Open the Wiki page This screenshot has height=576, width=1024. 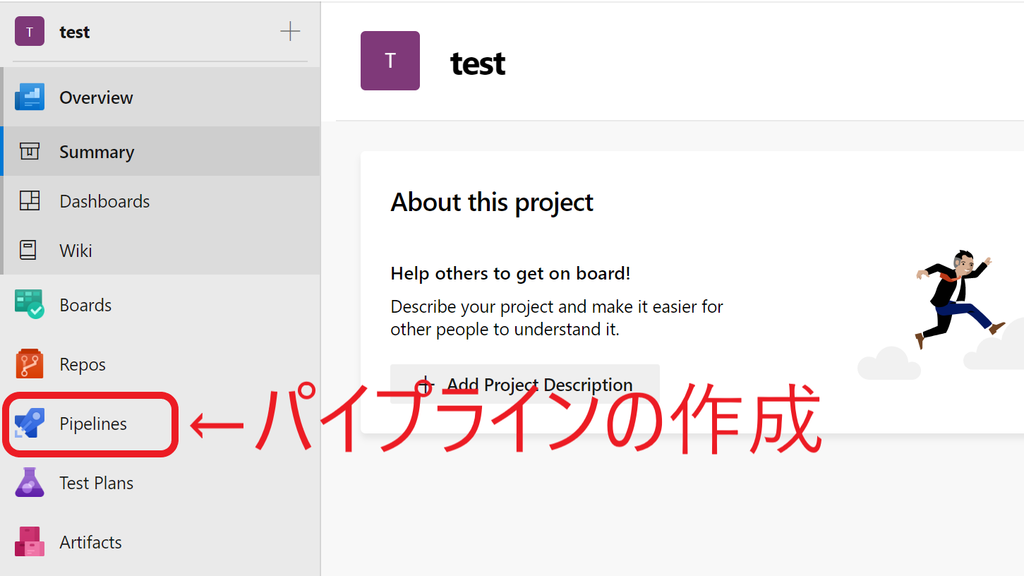point(161,250)
